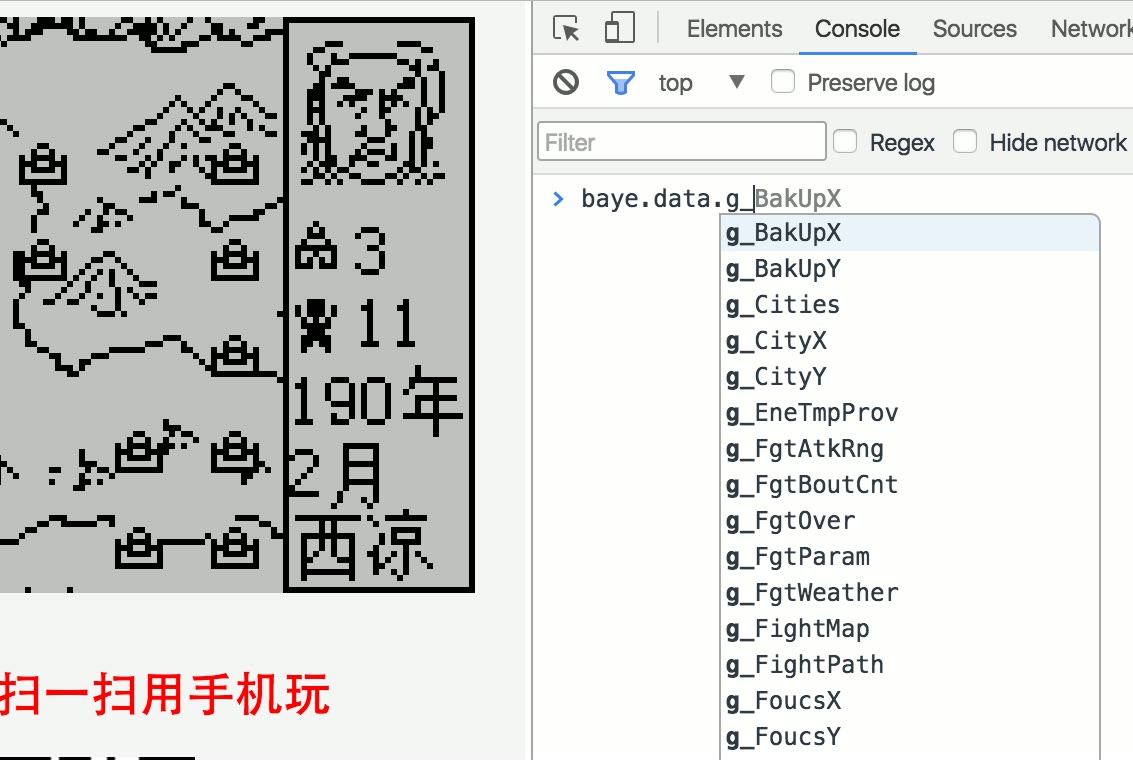1133x760 pixels.
Task: Enable the Preserve log checkbox
Action: [783, 82]
